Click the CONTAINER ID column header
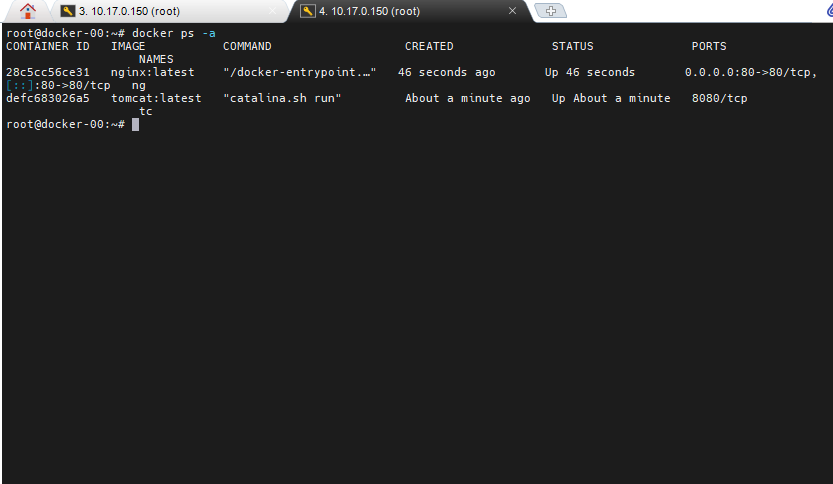The height and width of the screenshot is (484, 833). [x=48, y=46]
